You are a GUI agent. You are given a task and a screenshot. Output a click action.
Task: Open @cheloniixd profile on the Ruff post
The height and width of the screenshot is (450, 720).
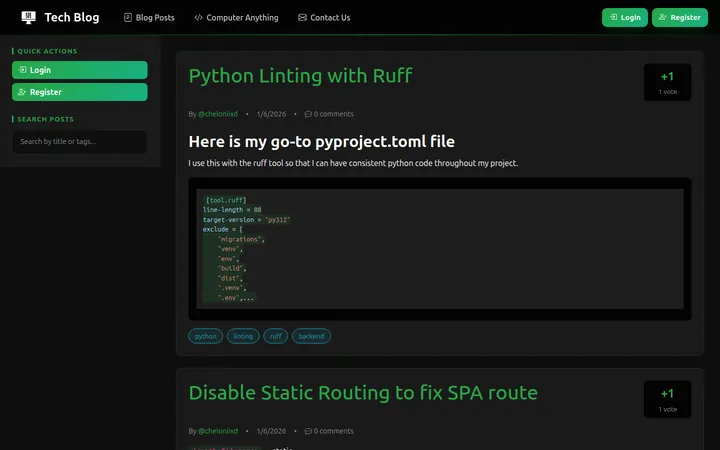[218, 114]
